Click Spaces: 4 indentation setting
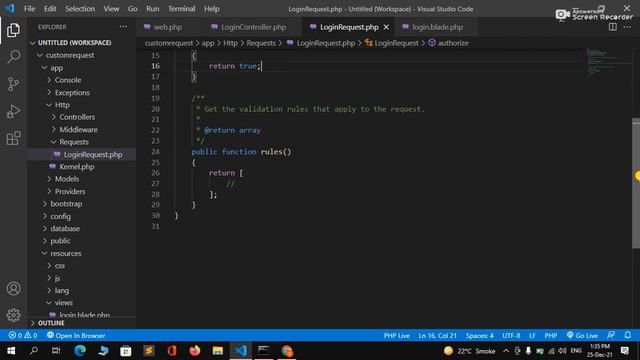The height and width of the screenshot is (360, 640). 480,336
